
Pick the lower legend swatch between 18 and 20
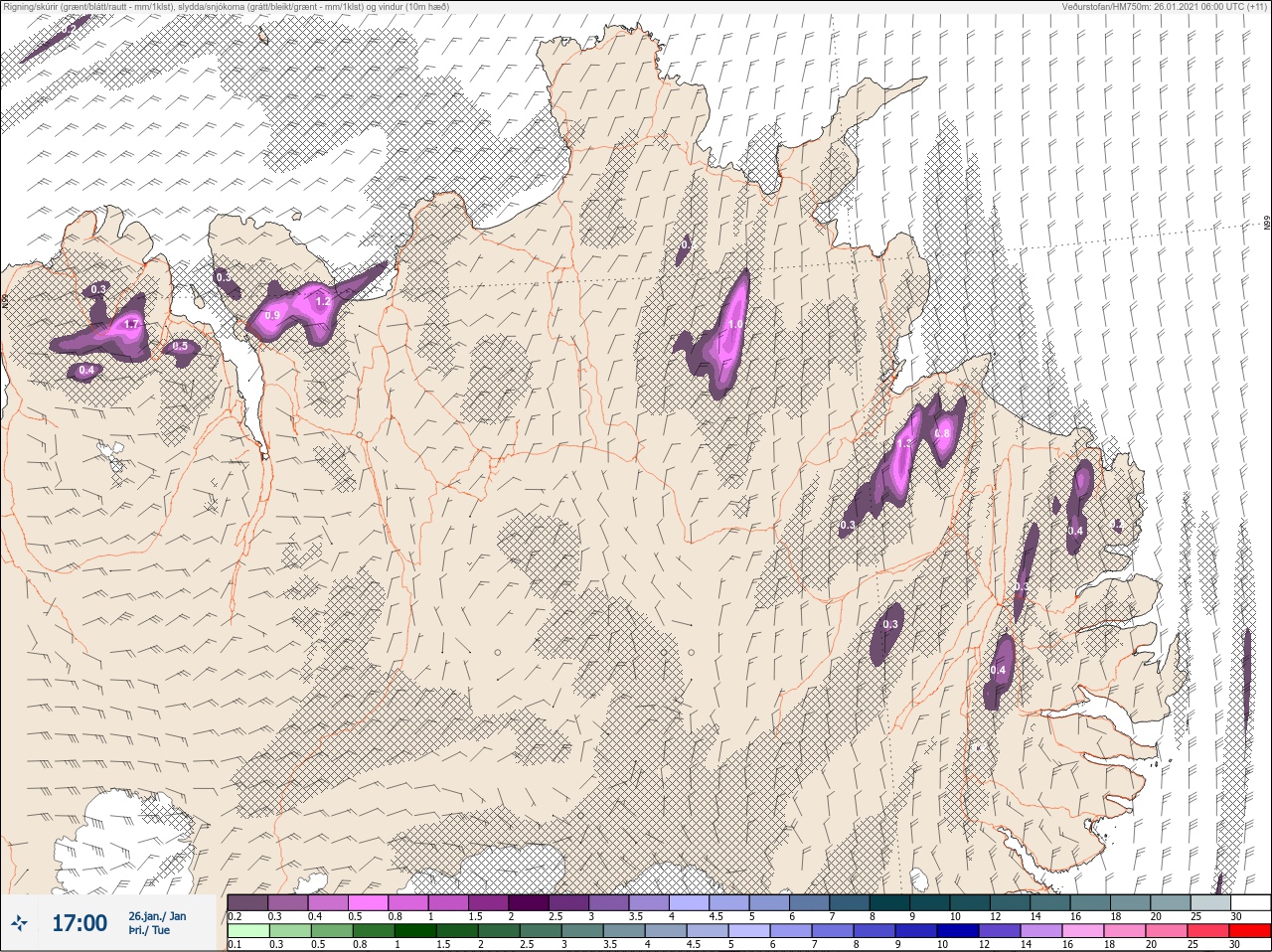coord(1126,931)
